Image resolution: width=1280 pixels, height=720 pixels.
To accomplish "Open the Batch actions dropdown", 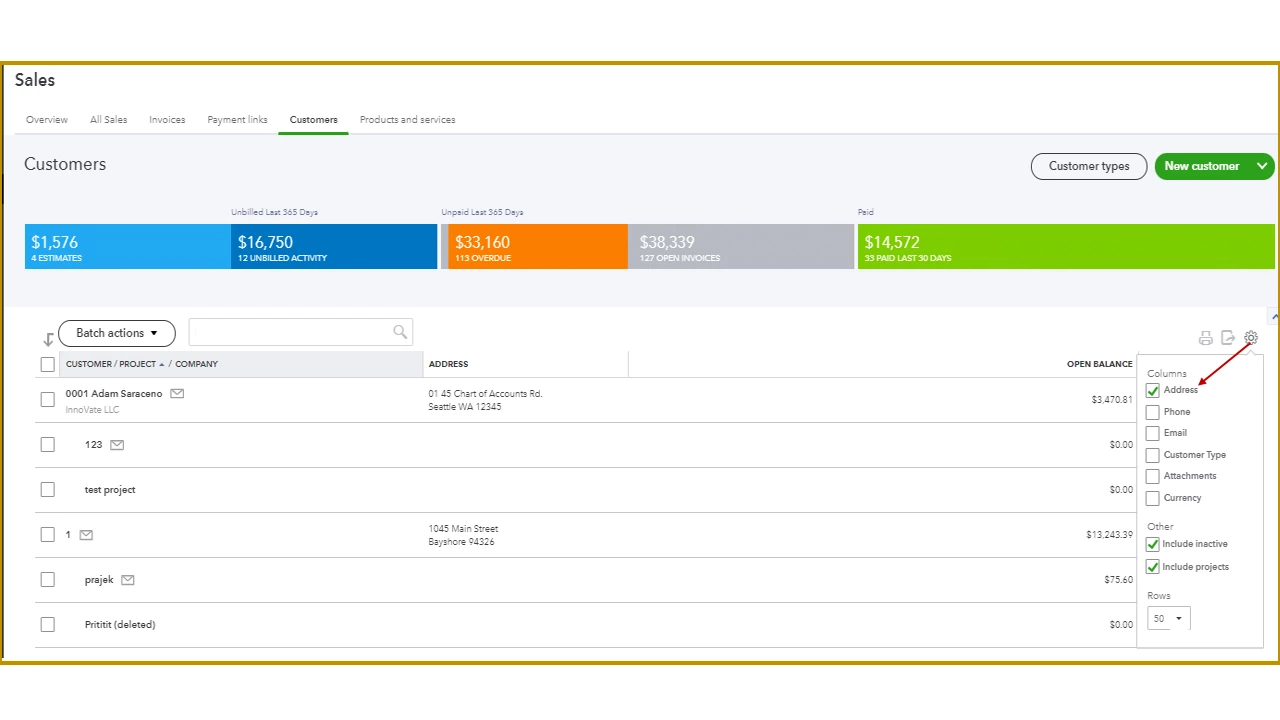I will [117, 333].
